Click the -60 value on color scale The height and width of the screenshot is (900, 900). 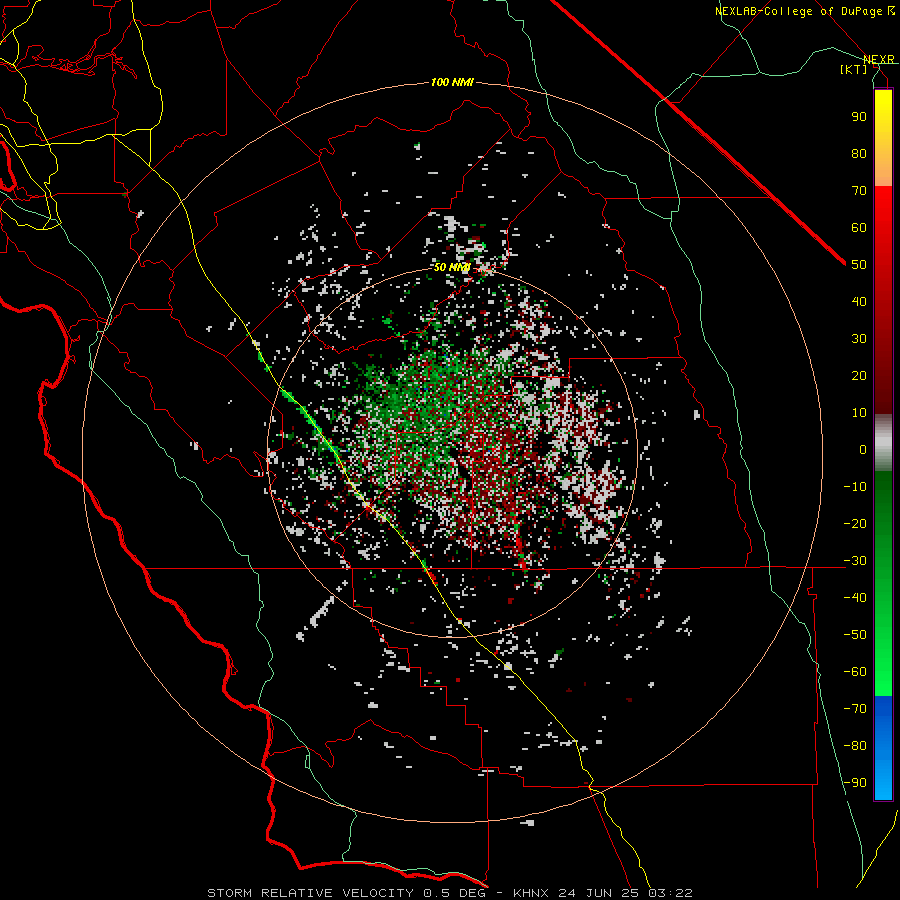tap(855, 672)
